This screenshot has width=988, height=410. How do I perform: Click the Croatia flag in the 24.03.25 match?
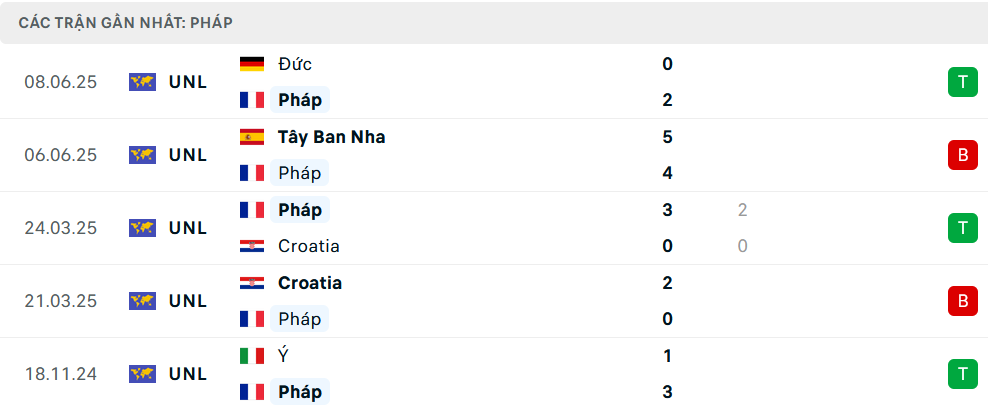pyautogui.click(x=252, y=246)
